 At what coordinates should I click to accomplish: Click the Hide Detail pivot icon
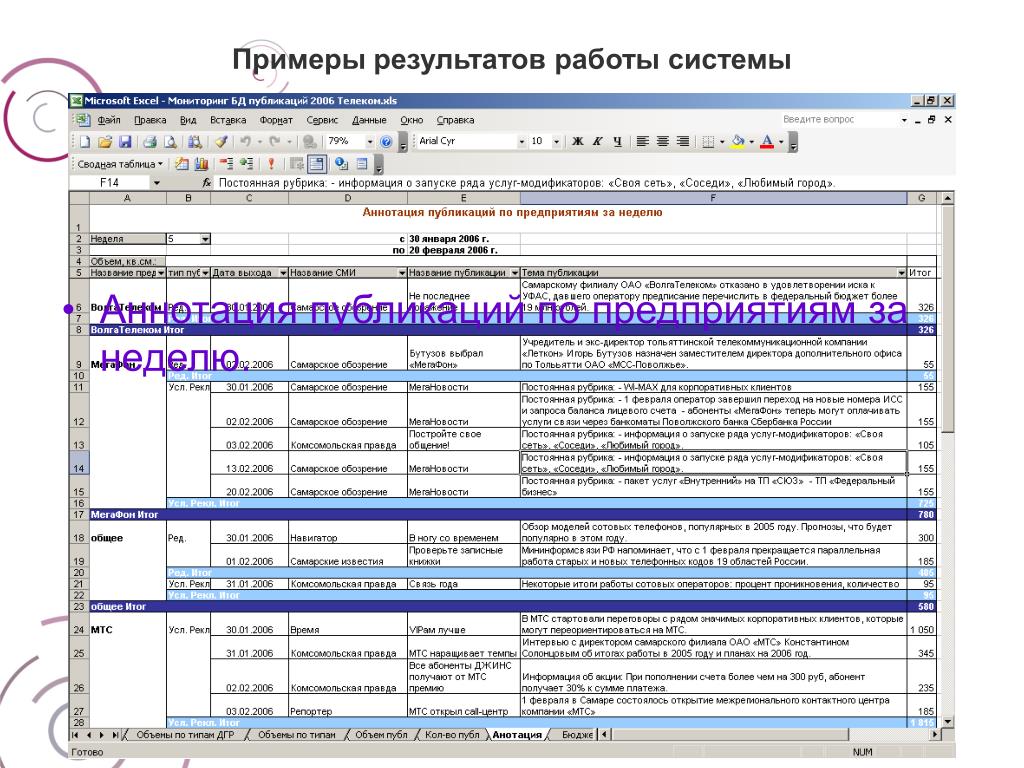(226, 164)
